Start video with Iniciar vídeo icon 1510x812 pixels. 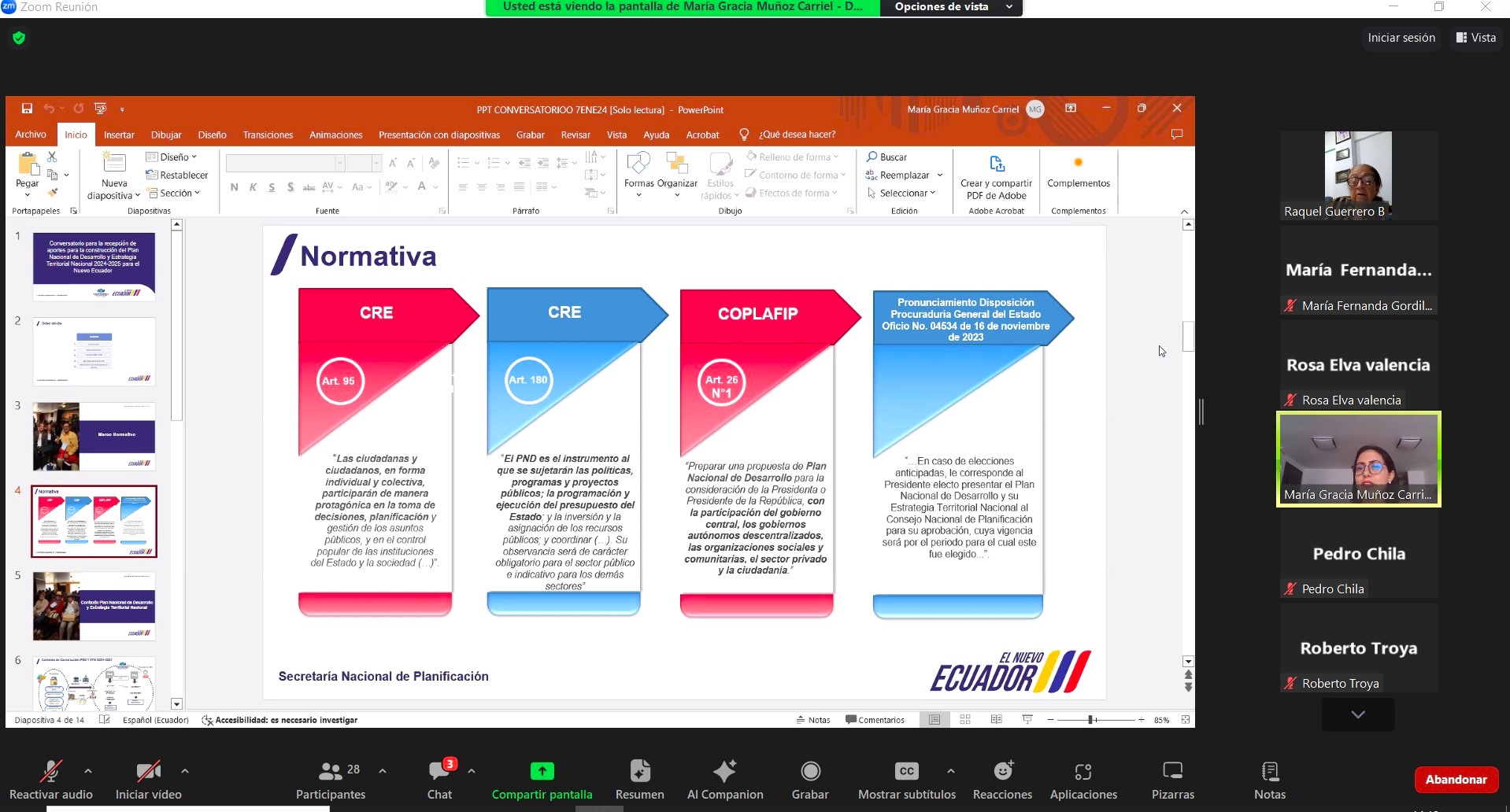click(x=148, y=771)
